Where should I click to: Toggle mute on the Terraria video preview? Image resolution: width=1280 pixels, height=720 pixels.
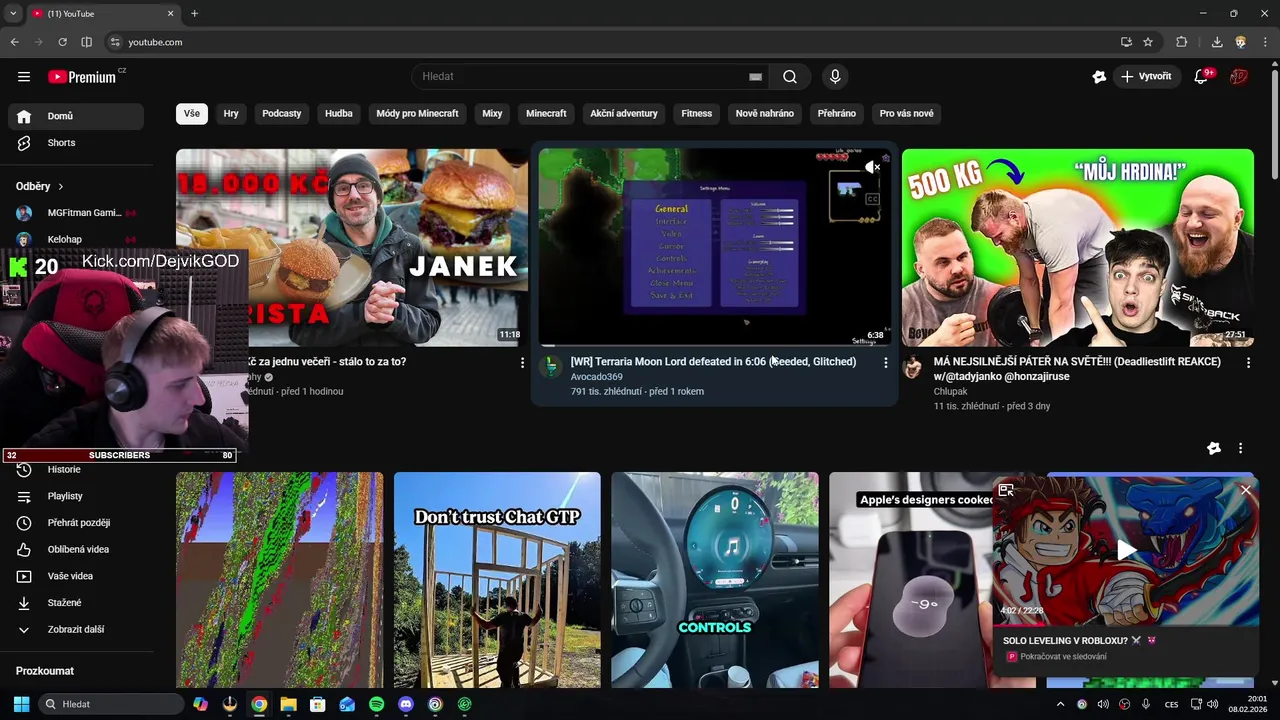(872, 167)
